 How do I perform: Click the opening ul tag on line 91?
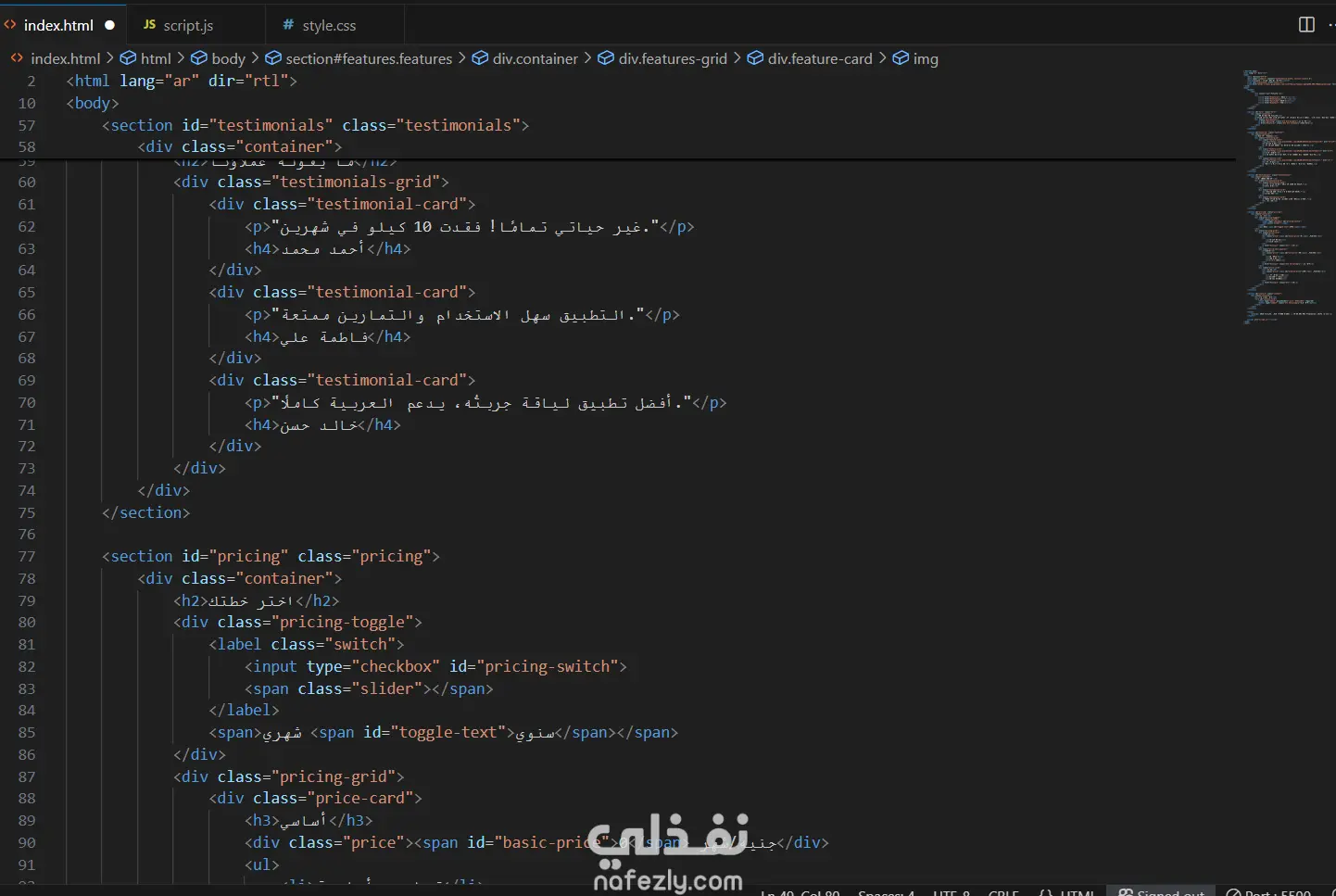click(x=262, y=864)
